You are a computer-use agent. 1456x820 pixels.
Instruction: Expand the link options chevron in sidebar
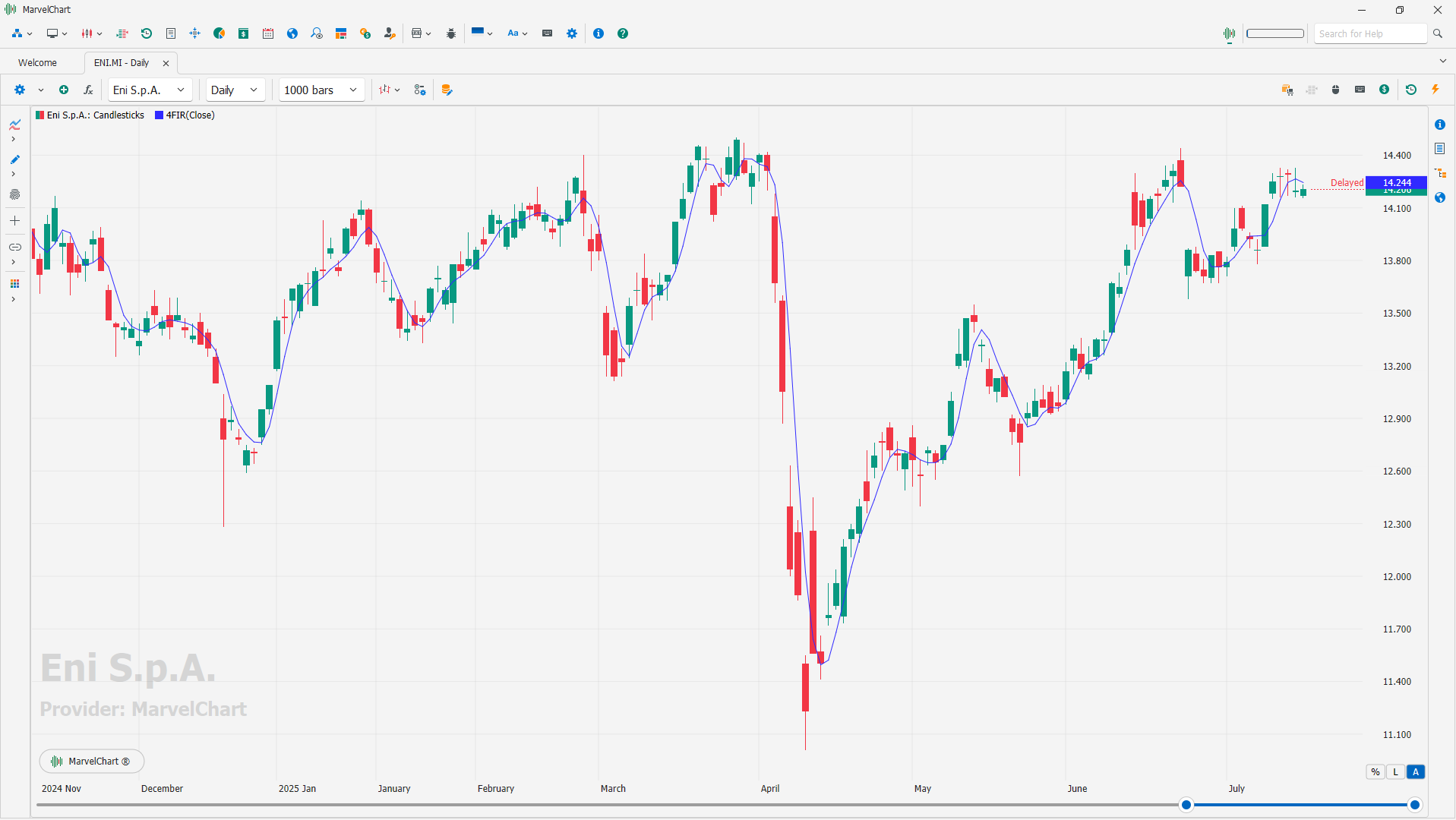click(x=13, y=262)
